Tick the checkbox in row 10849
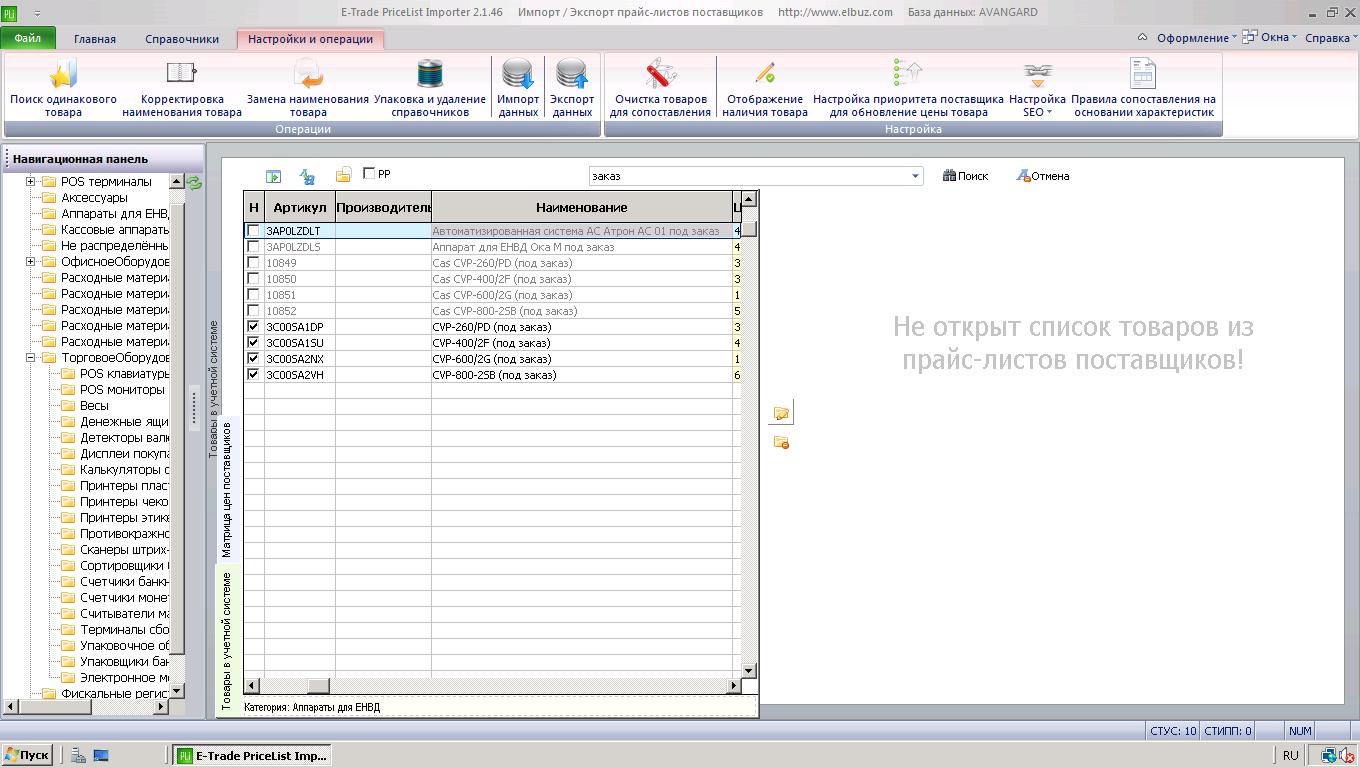 point(253,263)
